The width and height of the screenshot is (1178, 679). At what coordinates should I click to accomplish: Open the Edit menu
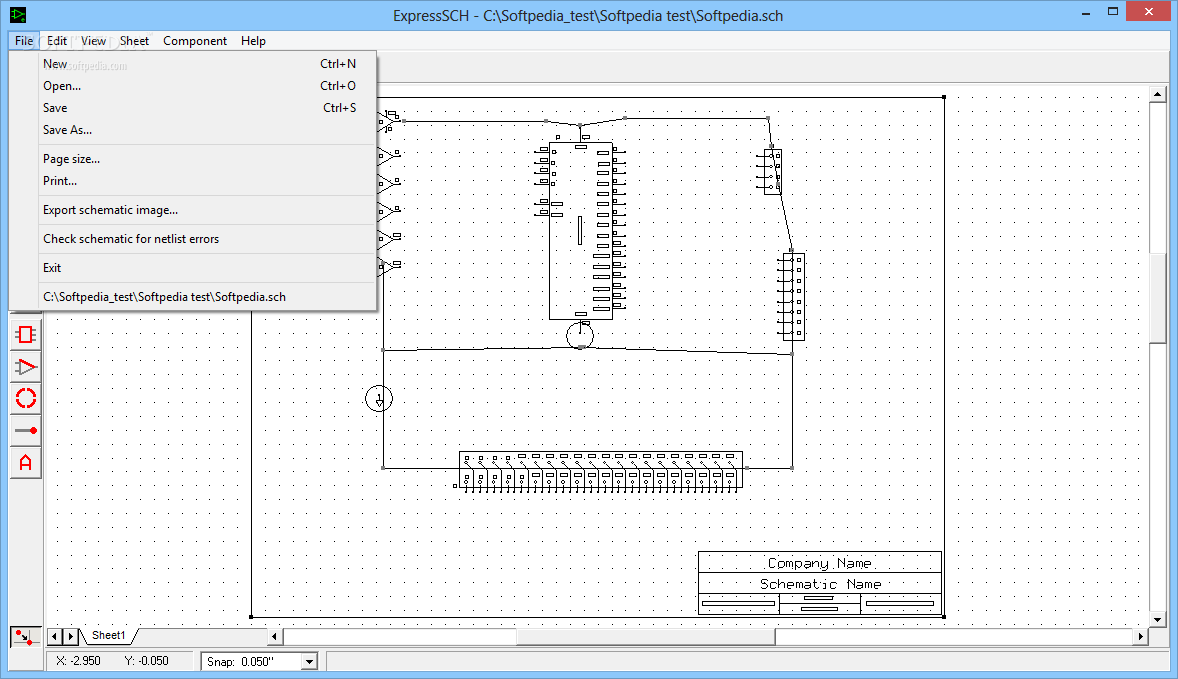pos(56,41)
